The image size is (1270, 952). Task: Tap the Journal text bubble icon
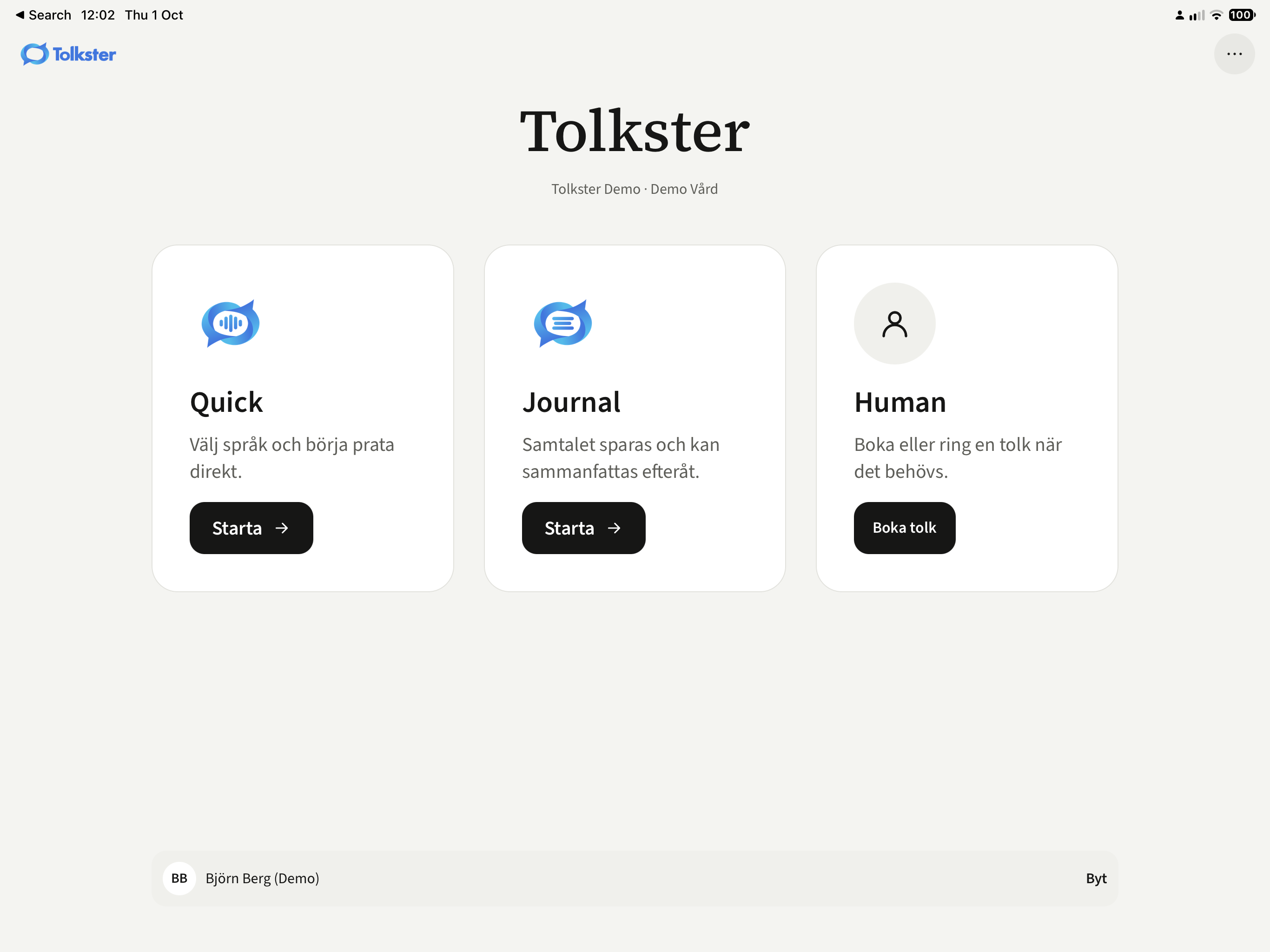pos(562,323)
